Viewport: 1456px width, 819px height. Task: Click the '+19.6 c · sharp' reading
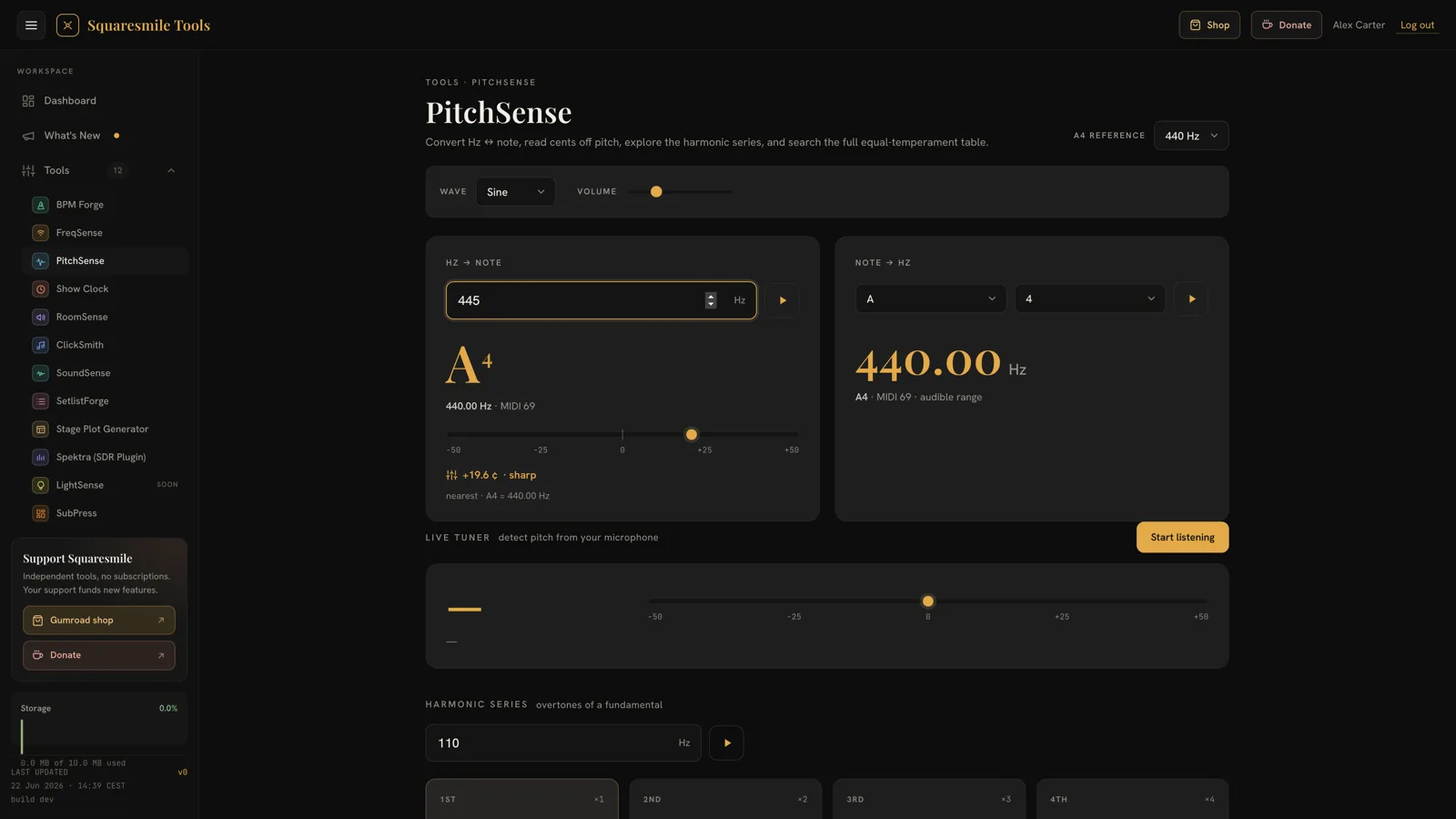499,475
